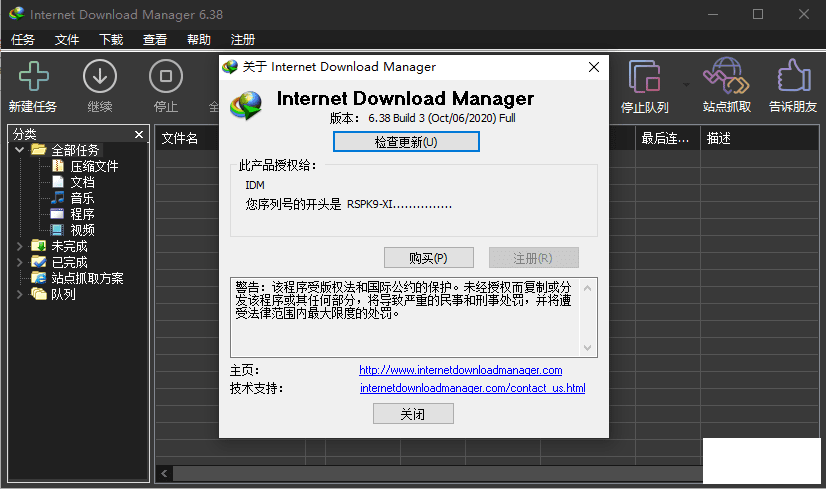Click the 描述 column header
This screenshot has height=489, width=826.
click(719, 139)
